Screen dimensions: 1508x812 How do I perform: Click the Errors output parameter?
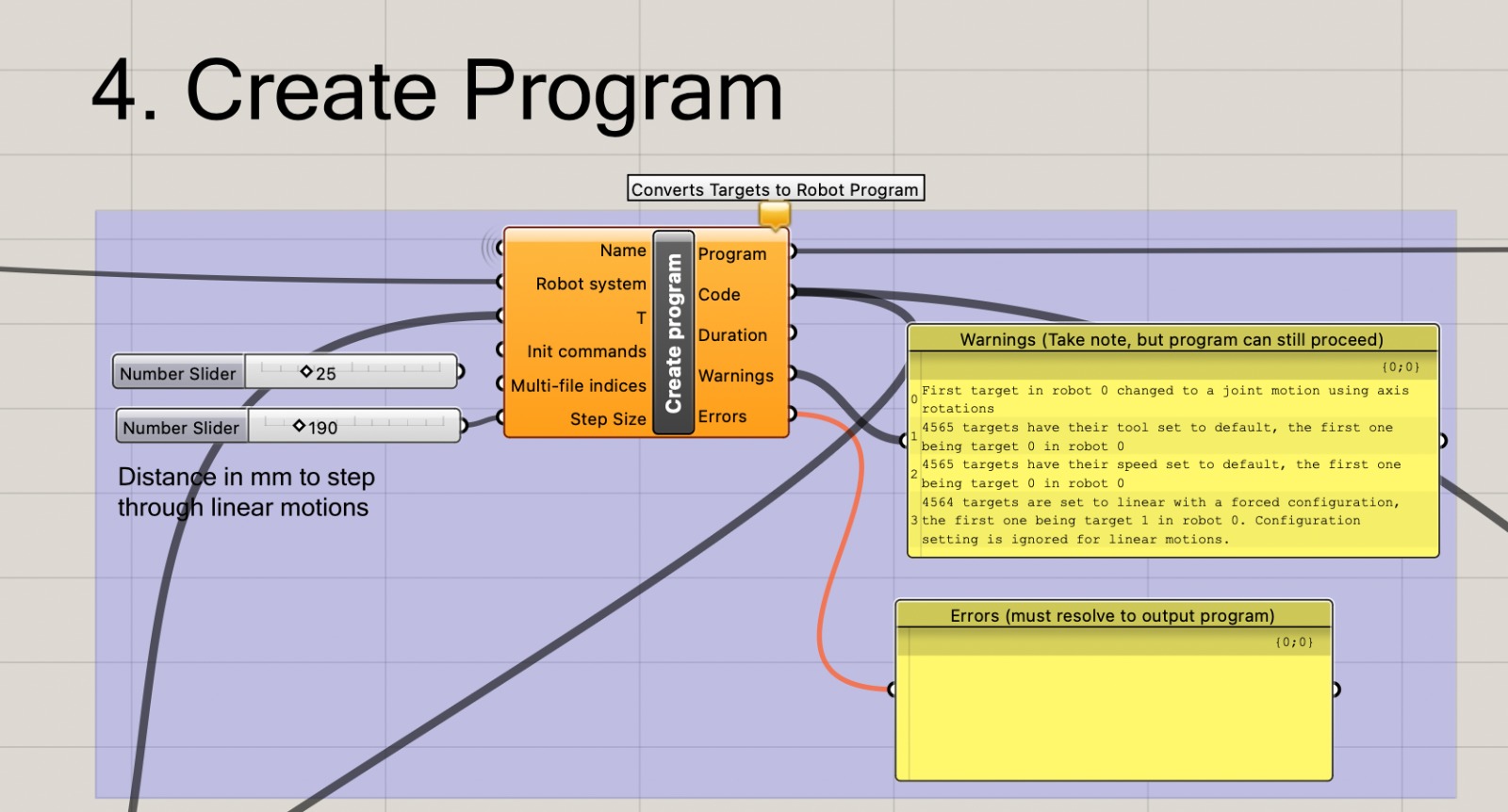point(722,416)
